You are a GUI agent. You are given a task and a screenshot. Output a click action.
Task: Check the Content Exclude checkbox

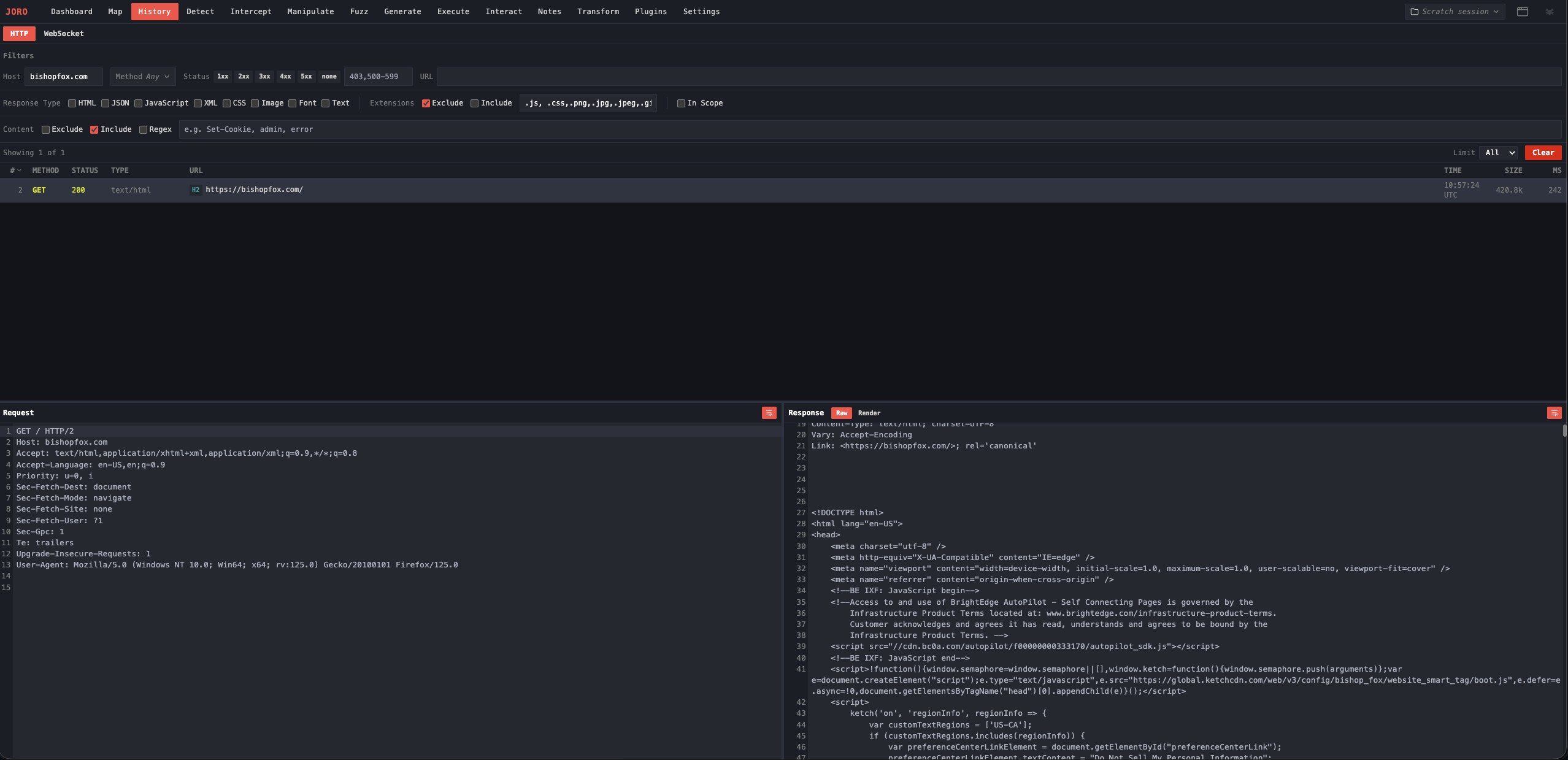(45, 129)
